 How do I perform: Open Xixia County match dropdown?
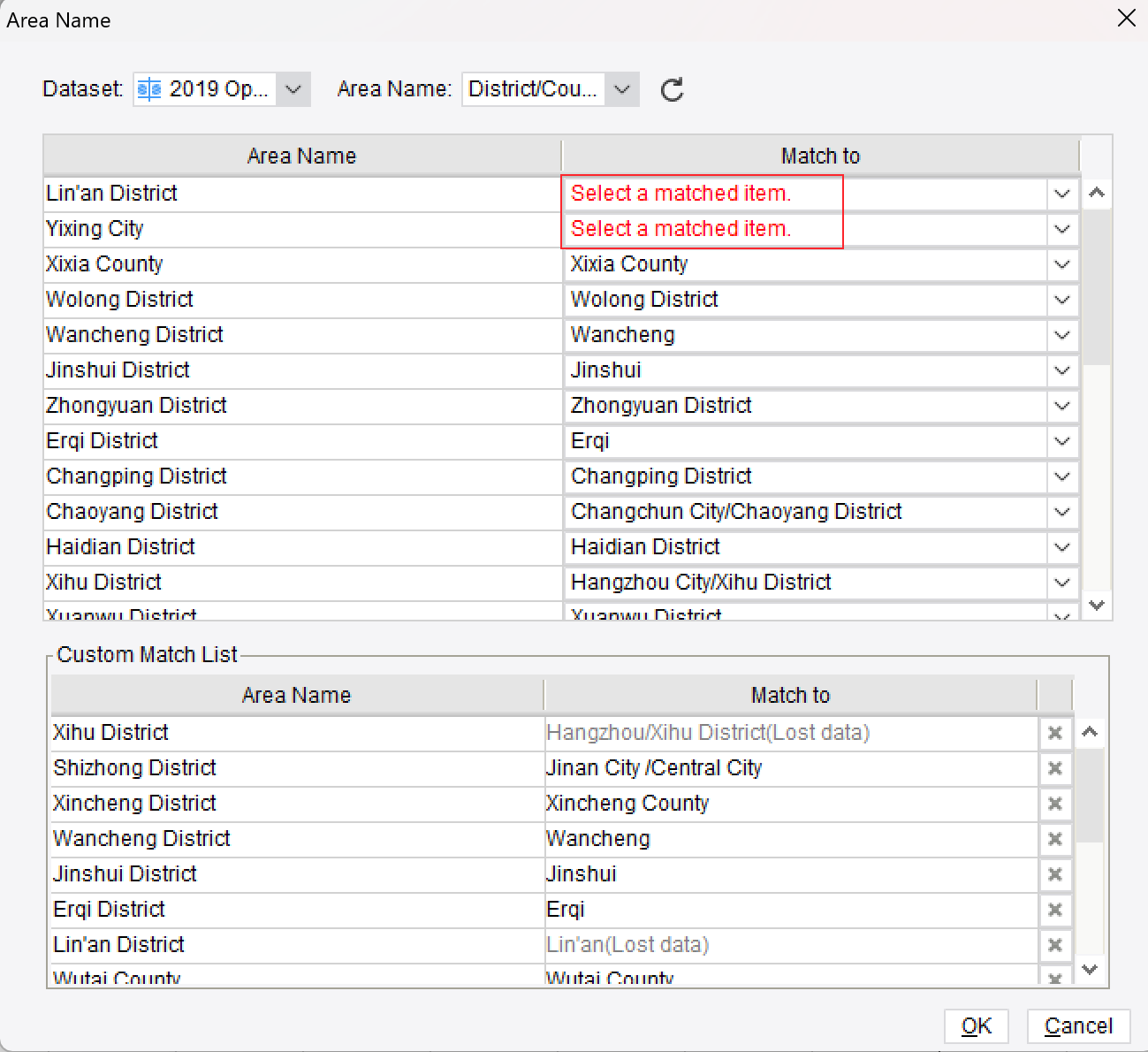[1061, 264]
